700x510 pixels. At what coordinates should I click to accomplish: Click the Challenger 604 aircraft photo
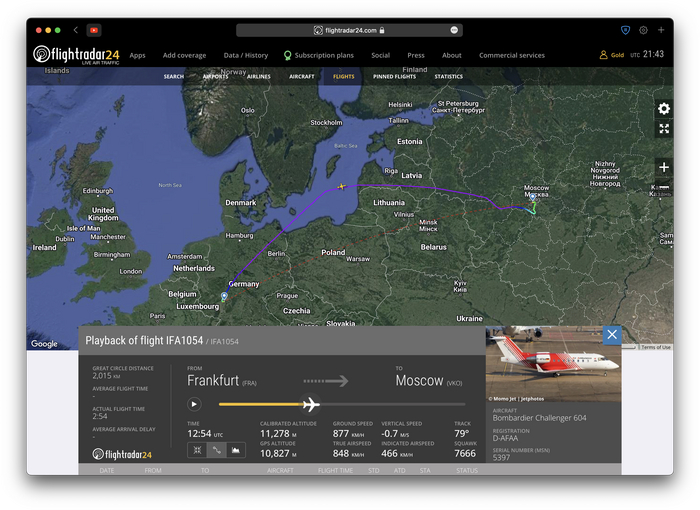pyautogui.click(x=553, y=364)
